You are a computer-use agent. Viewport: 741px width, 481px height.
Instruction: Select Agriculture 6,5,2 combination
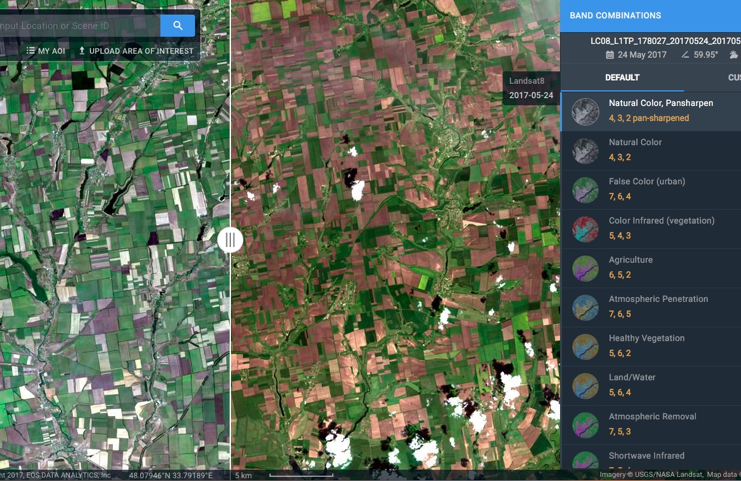click(x=651, y=268)
